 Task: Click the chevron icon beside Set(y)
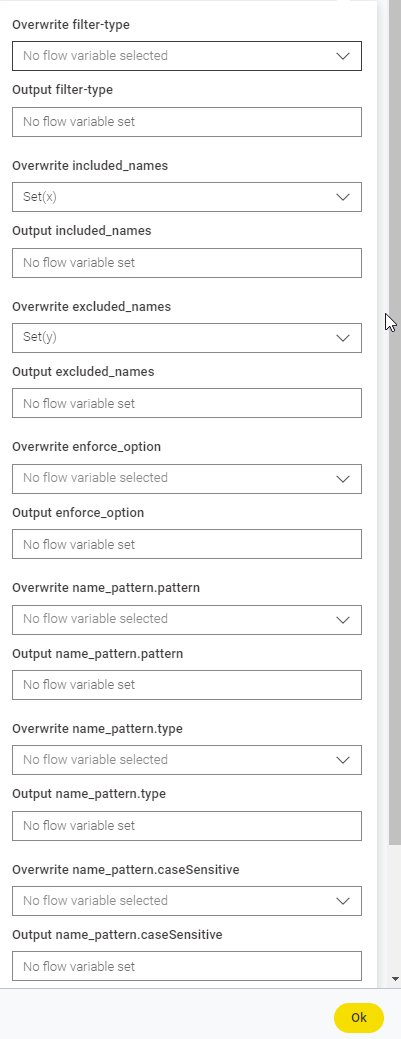343,338
